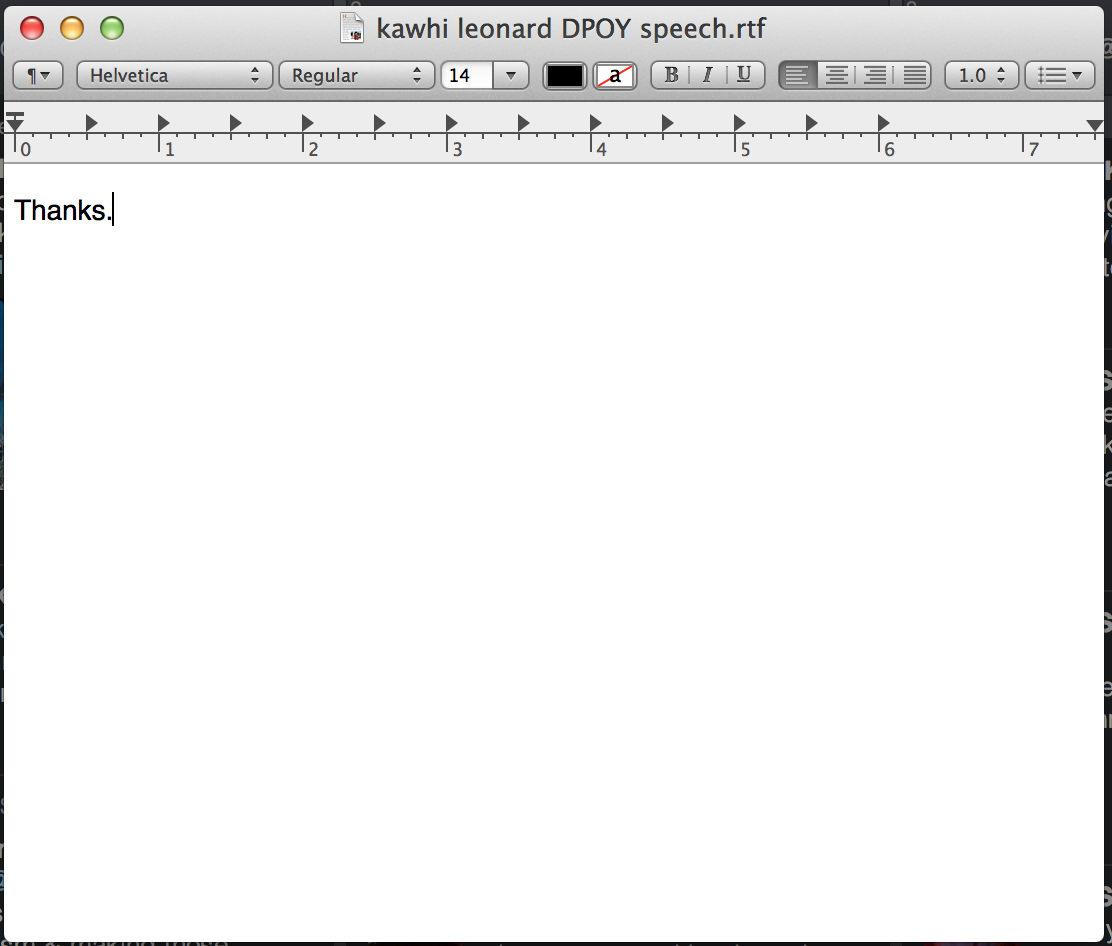Click the window title kawhi leonard DPOY speech.rtf

(x=571, y=28)
